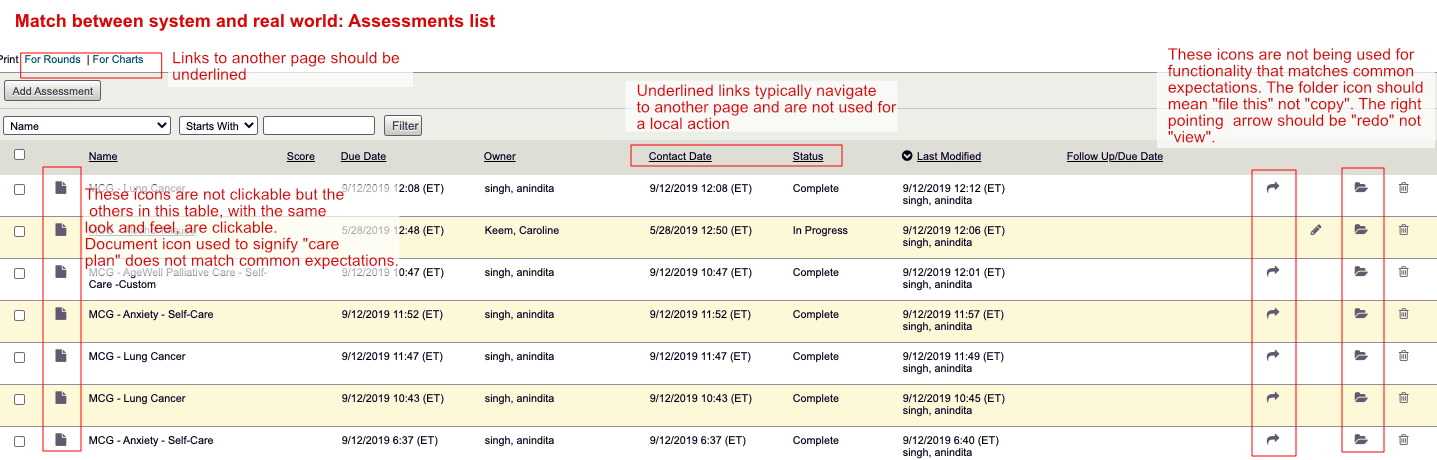1437x460 pixels.
Task: Delete the last row using its trash icon
Action: click(1403, 440)
